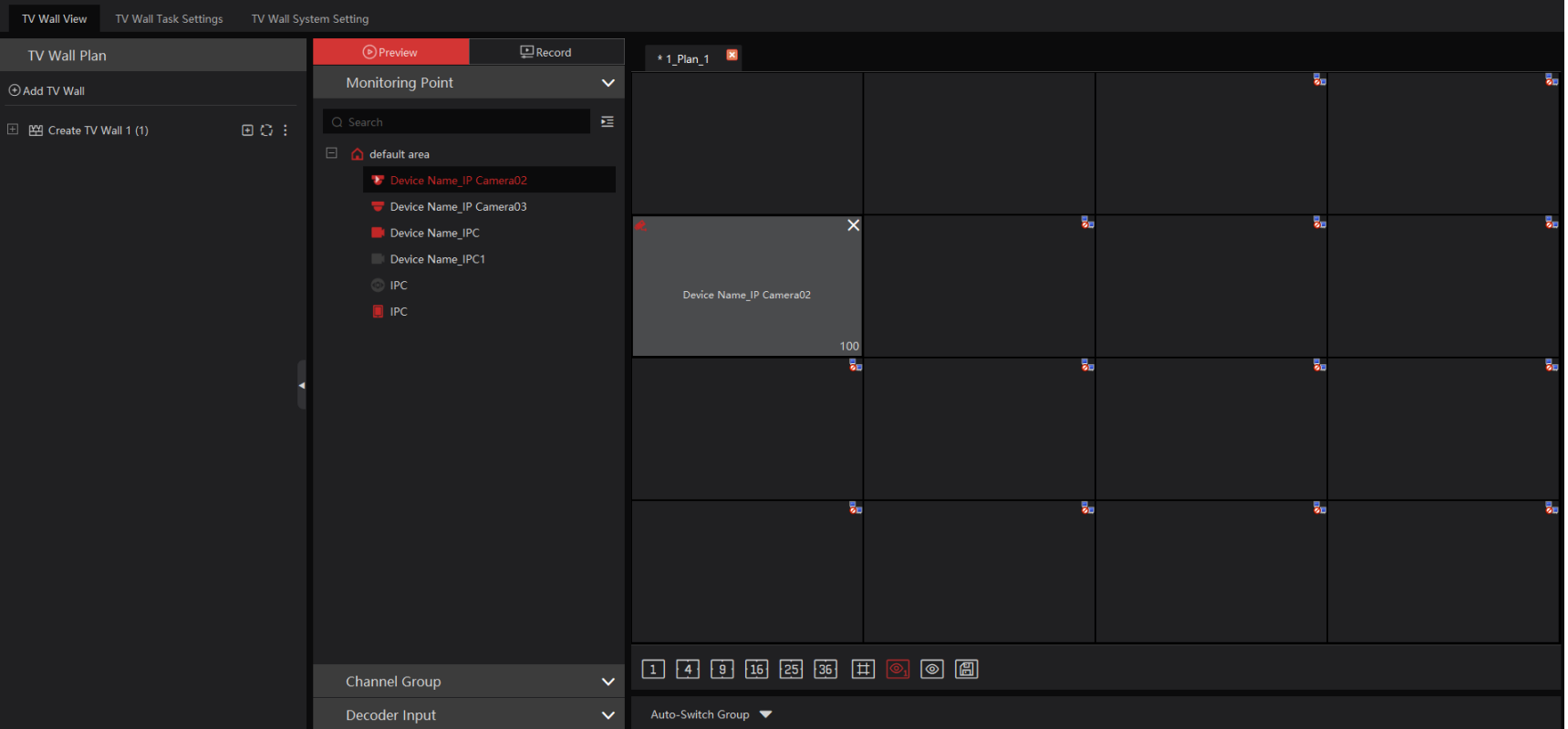Select Create TV Wall 1 (1)

click(98, 130)
